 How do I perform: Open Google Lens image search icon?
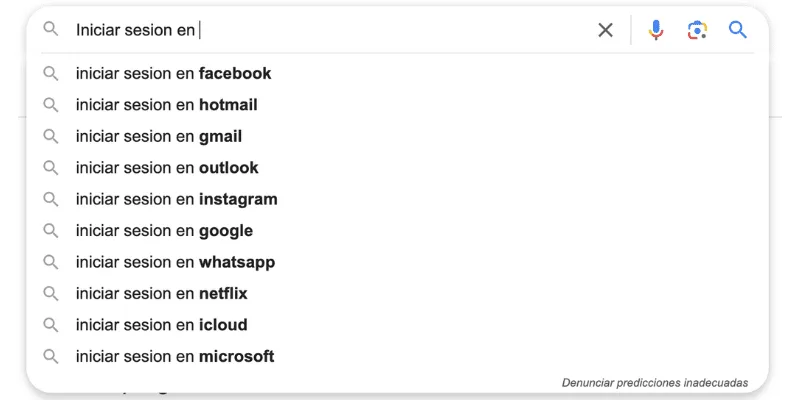click(697, 30)
